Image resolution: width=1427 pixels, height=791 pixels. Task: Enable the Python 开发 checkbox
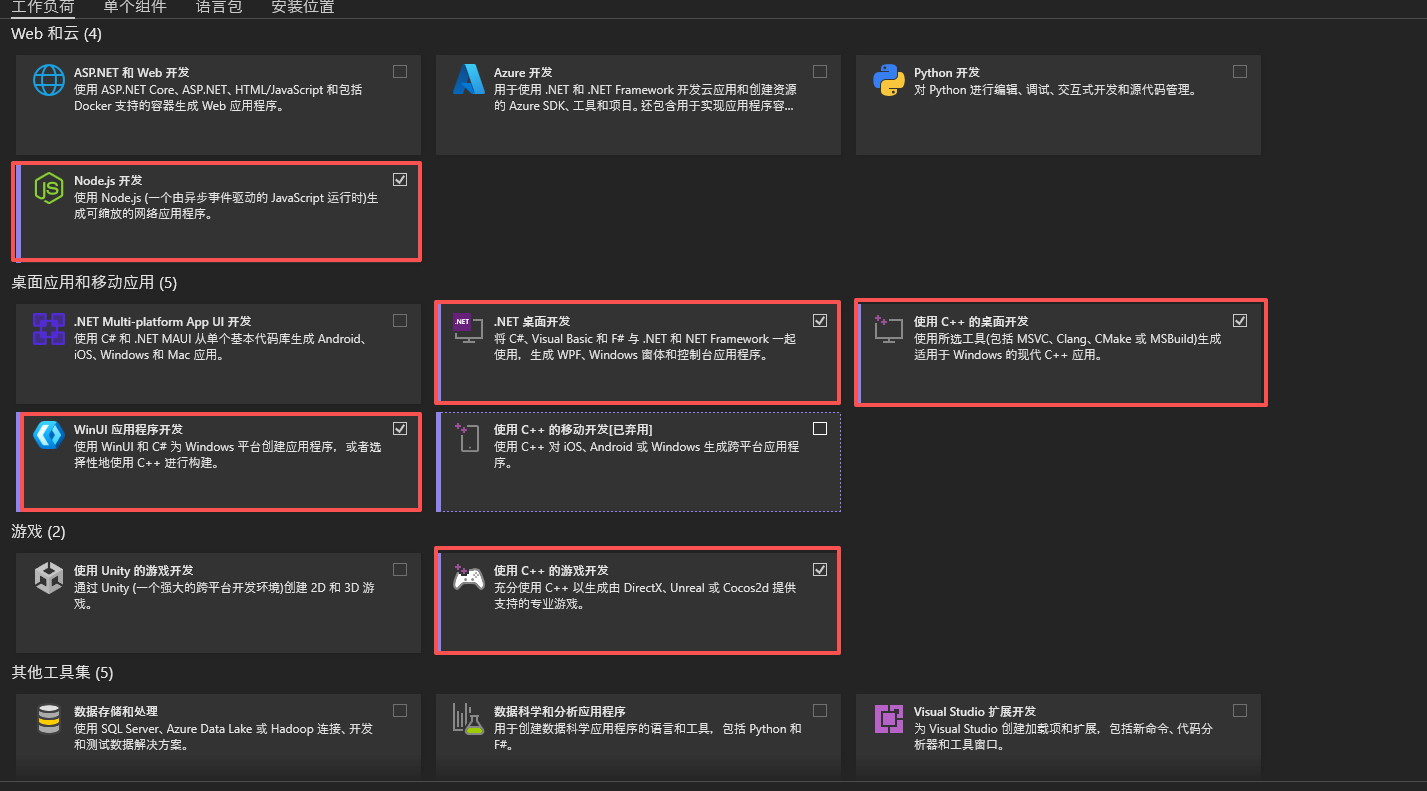click(1240, 72)
